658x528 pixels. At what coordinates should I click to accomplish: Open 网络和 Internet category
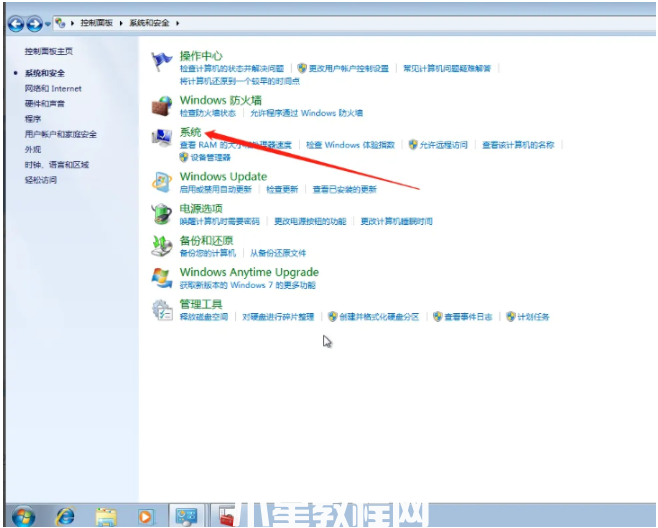[x=53, y=89]
